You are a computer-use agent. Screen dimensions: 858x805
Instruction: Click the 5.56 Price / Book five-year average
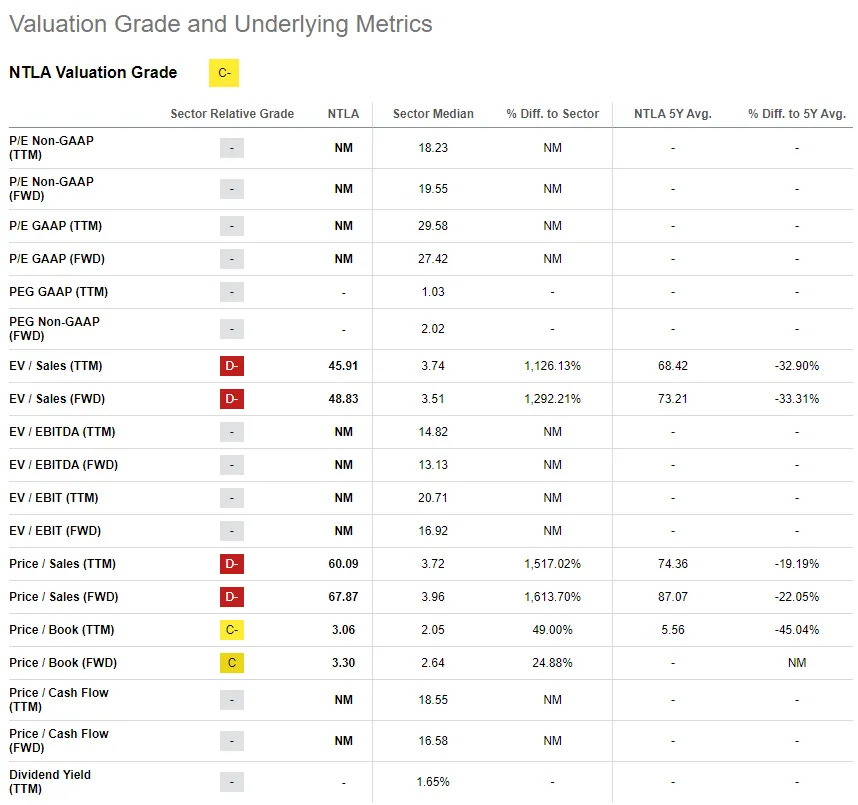pyautogui.click(x=673, y=630)
